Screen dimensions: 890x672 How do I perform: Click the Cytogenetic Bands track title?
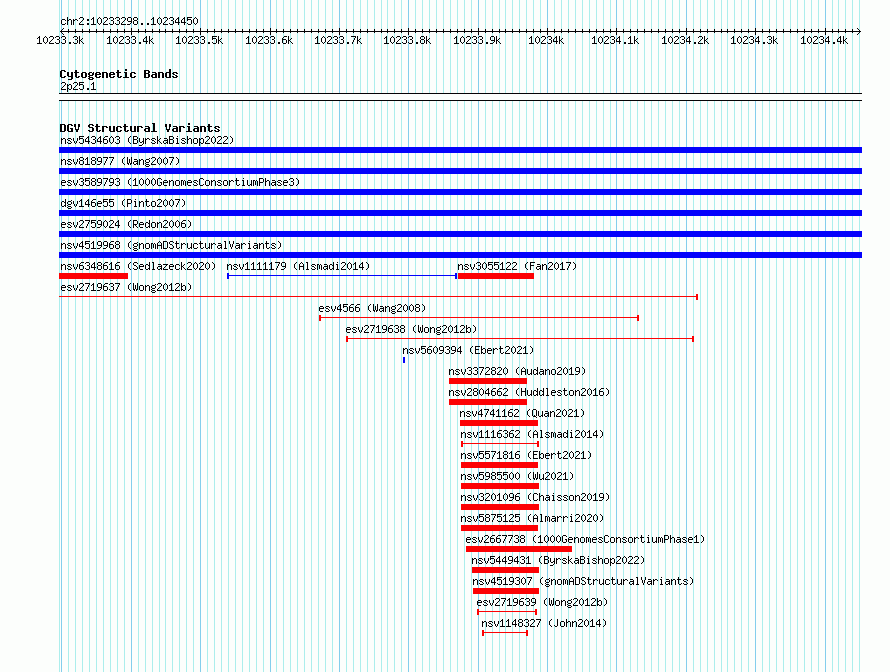119,74
